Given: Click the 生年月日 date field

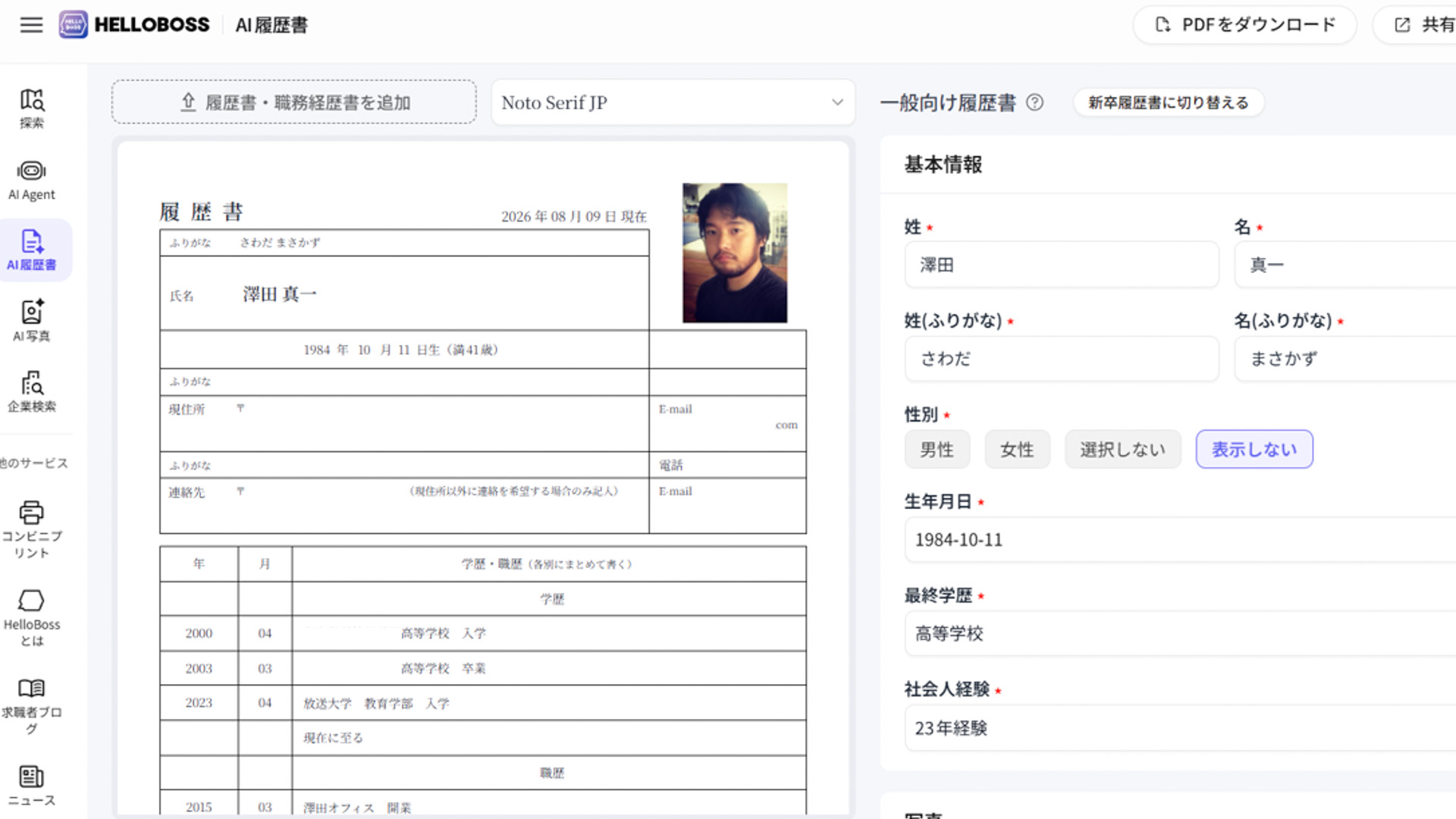Looking at the screenshot, I should [1180, 539].
